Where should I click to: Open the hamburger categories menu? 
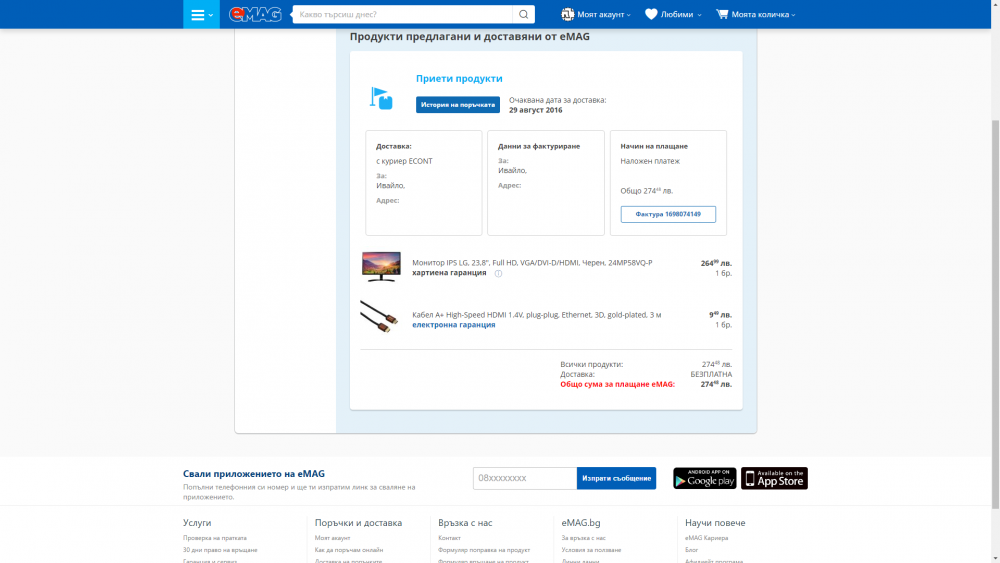coord(202,14)
